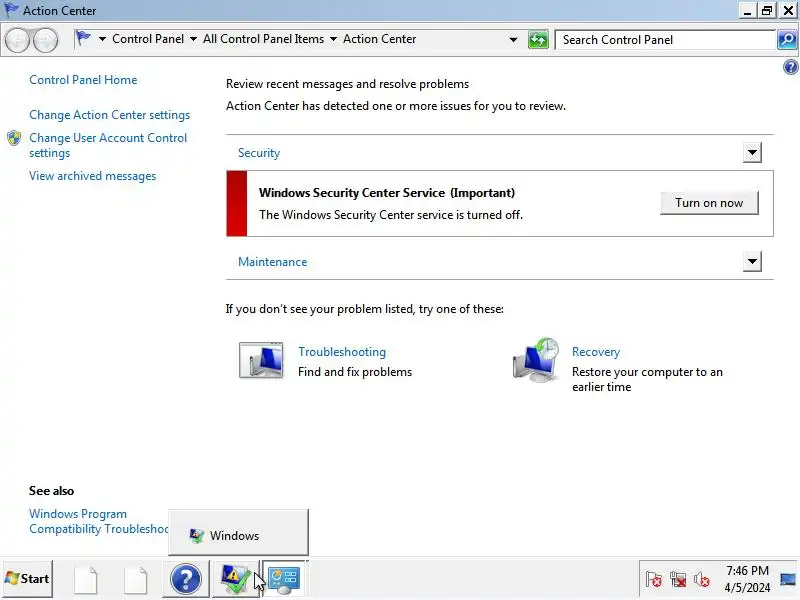Viewport: 800px width, 600px height.
Task: Click the Security section heading
Action: click(x=259, y=153)
